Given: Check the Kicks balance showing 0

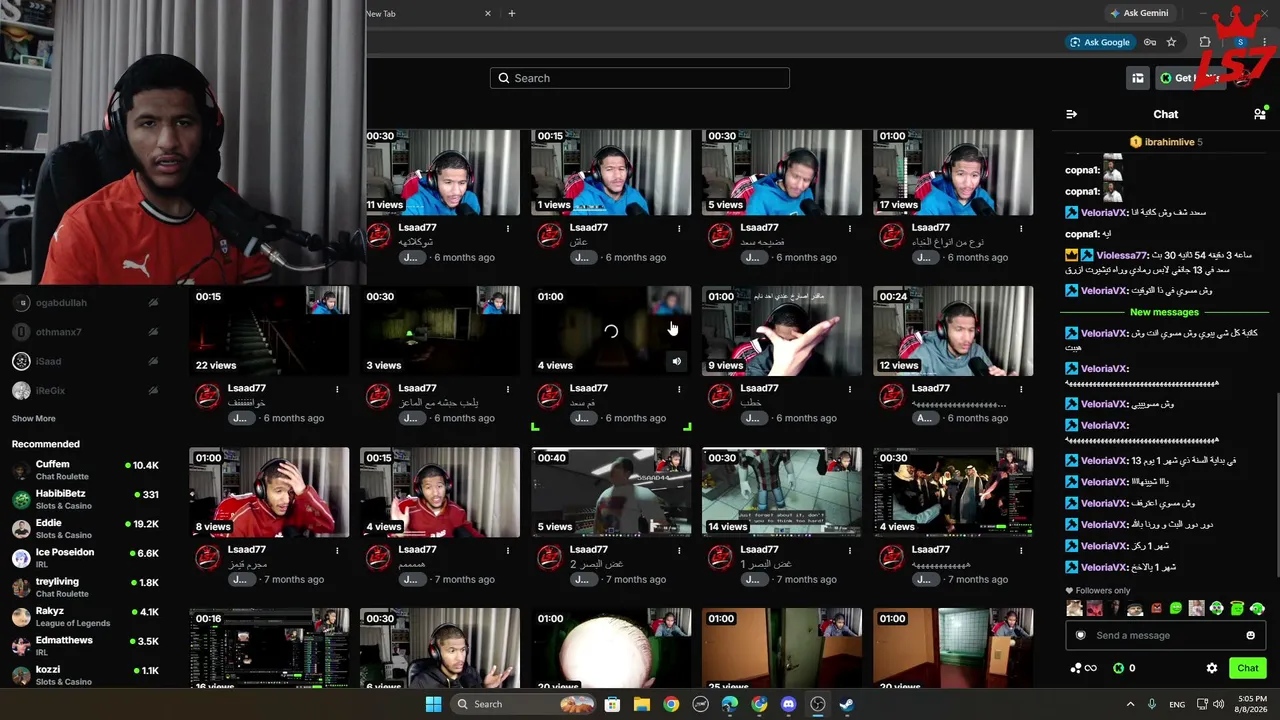Looking at the screenshot, I should pos(1124,668).
